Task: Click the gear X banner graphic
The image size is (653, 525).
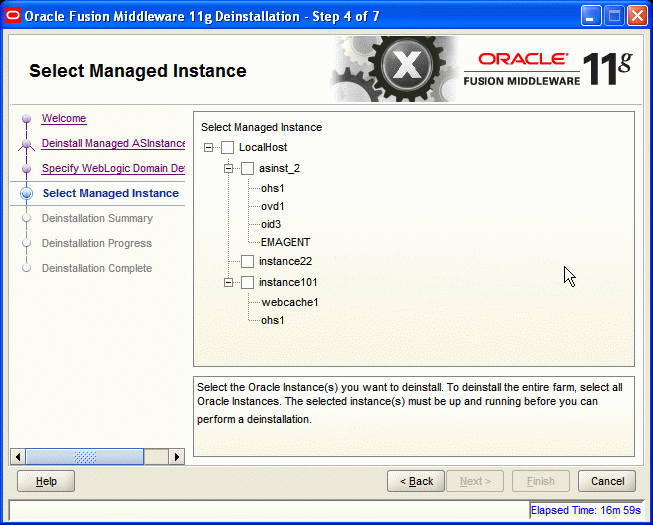Action: click(396, 69)
